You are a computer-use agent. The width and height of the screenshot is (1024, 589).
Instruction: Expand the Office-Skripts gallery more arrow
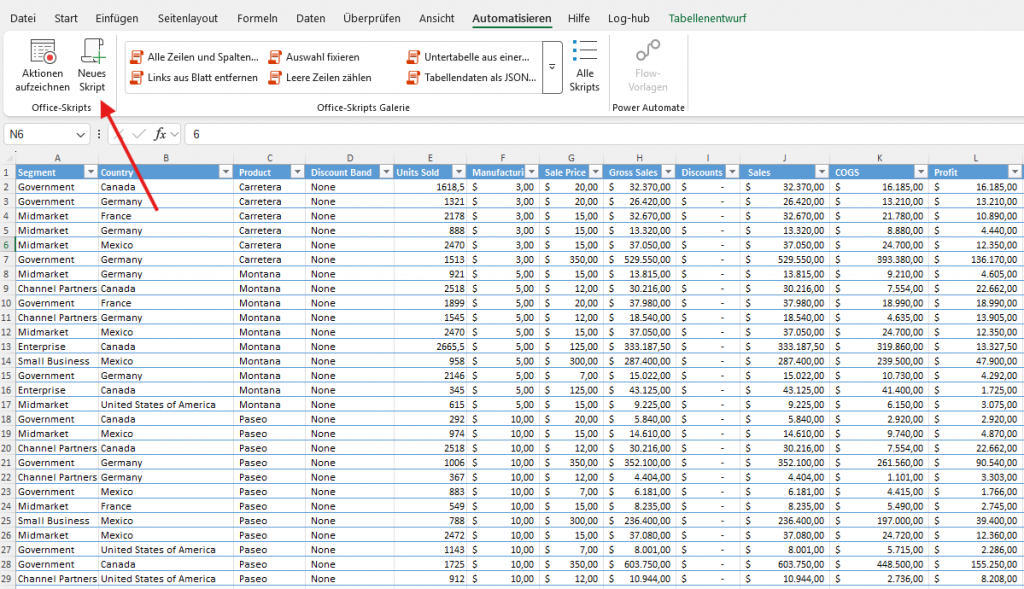point(552,67)
